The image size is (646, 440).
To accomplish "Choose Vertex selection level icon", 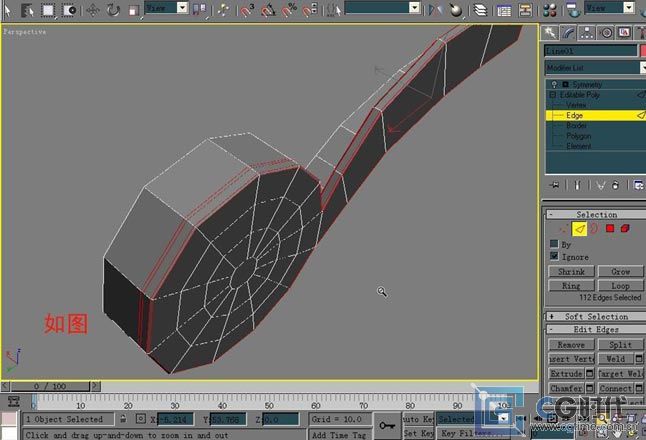I will (563, 229).
